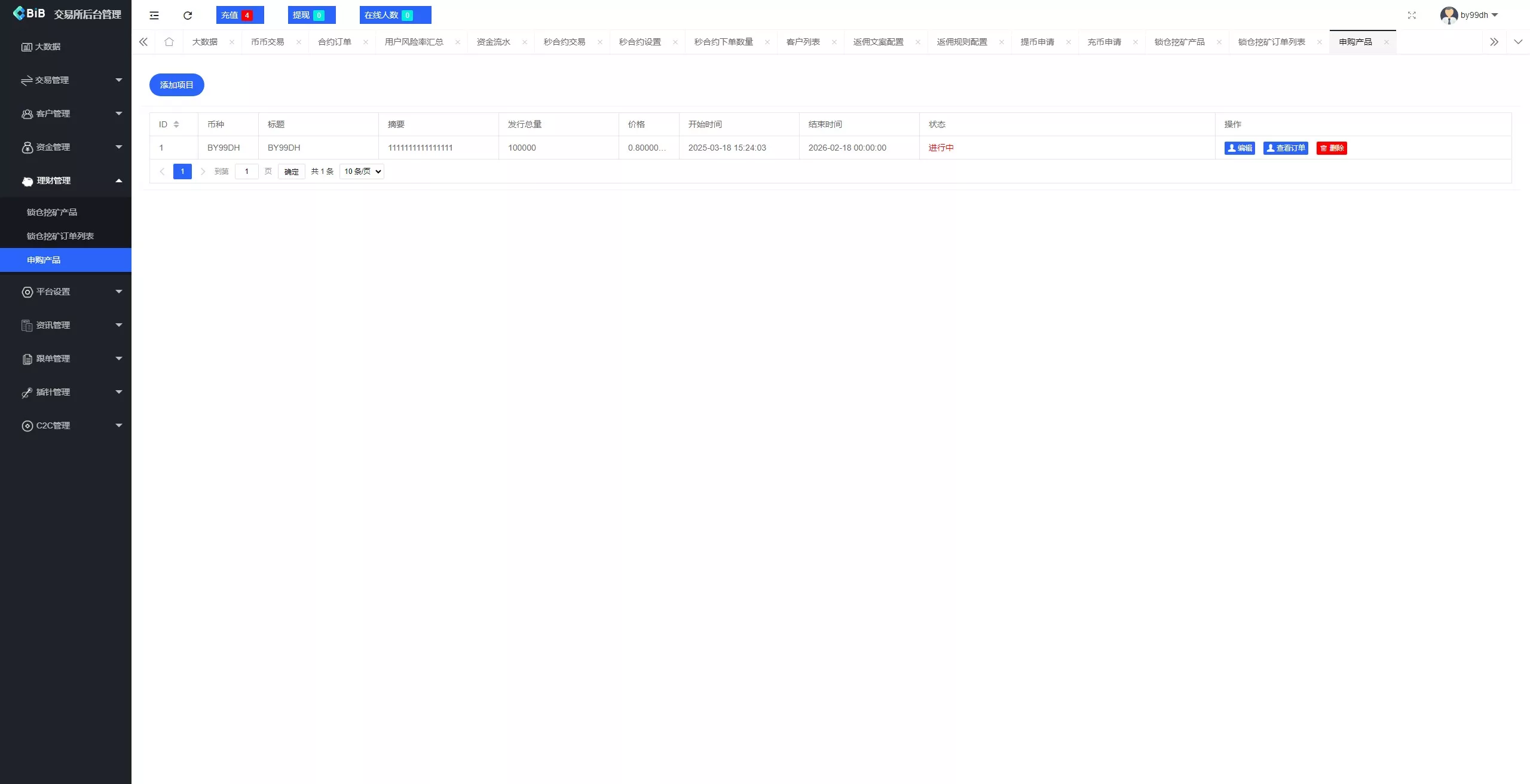Screen dimensions: 1530x784
Task: Click 查看订单 on the BY99DH row
Action: pos(1286,148)
